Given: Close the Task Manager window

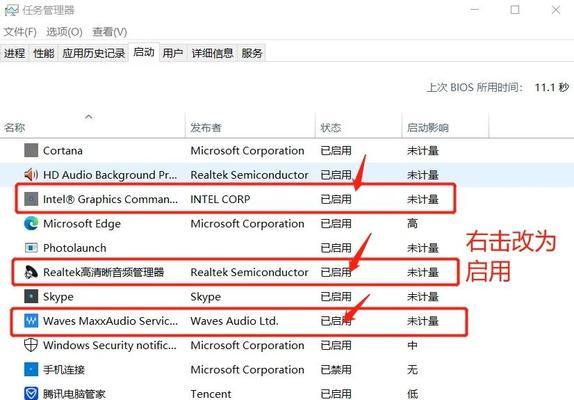Looking at the screenshot, I should point(556,10).
